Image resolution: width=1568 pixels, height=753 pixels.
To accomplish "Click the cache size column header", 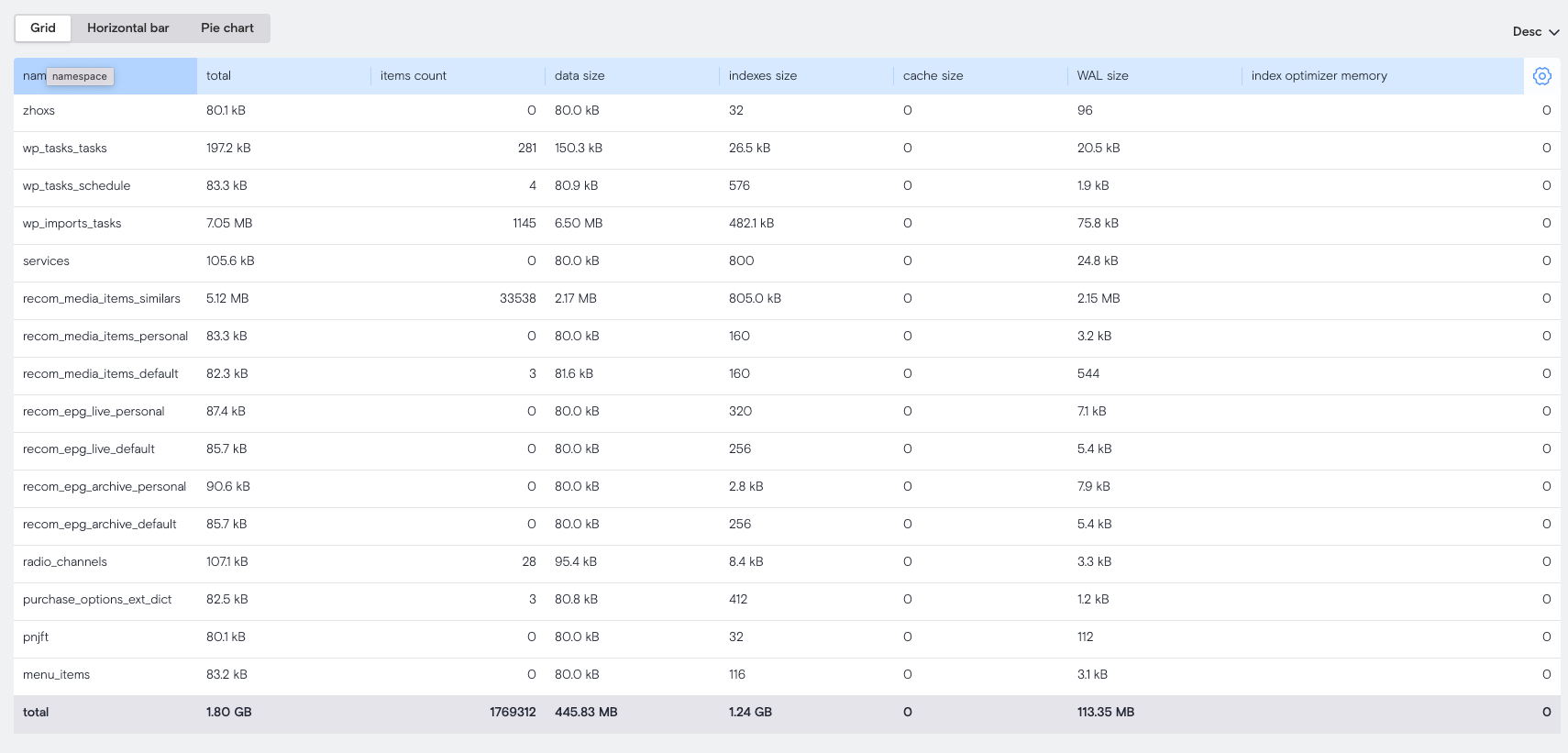I will click(933, 76).
